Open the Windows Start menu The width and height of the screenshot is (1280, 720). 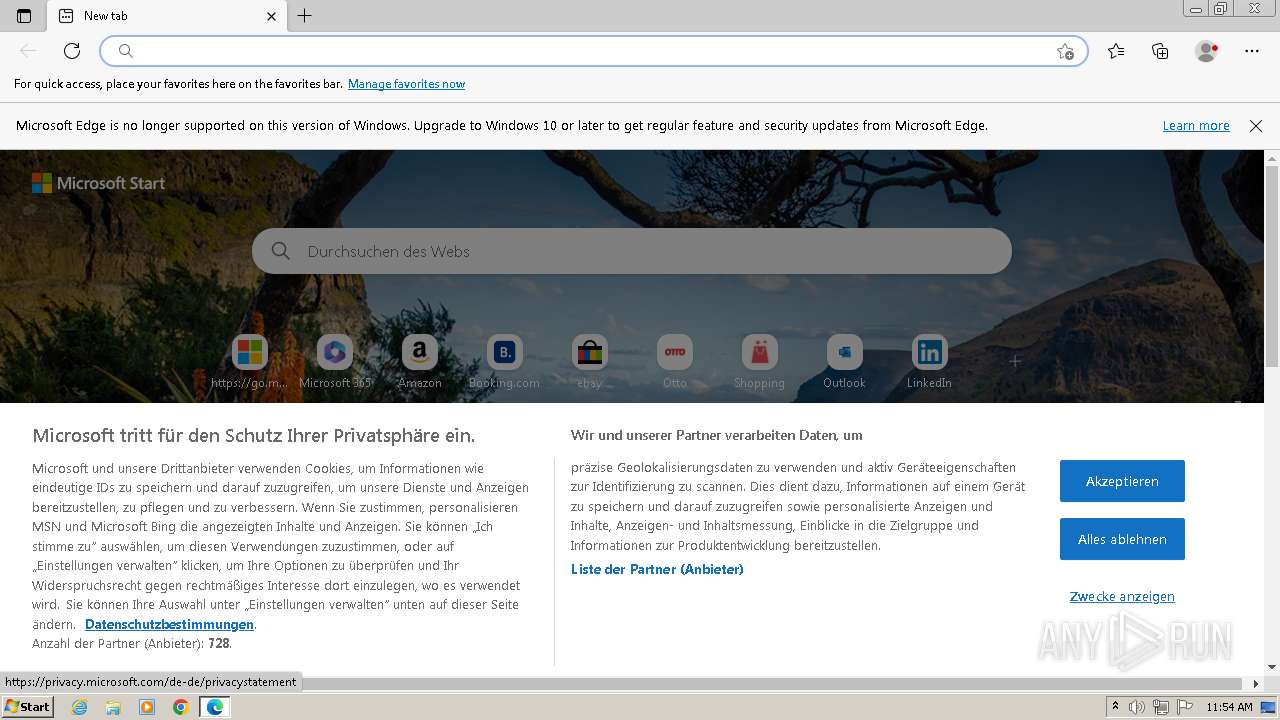point(27,707)
